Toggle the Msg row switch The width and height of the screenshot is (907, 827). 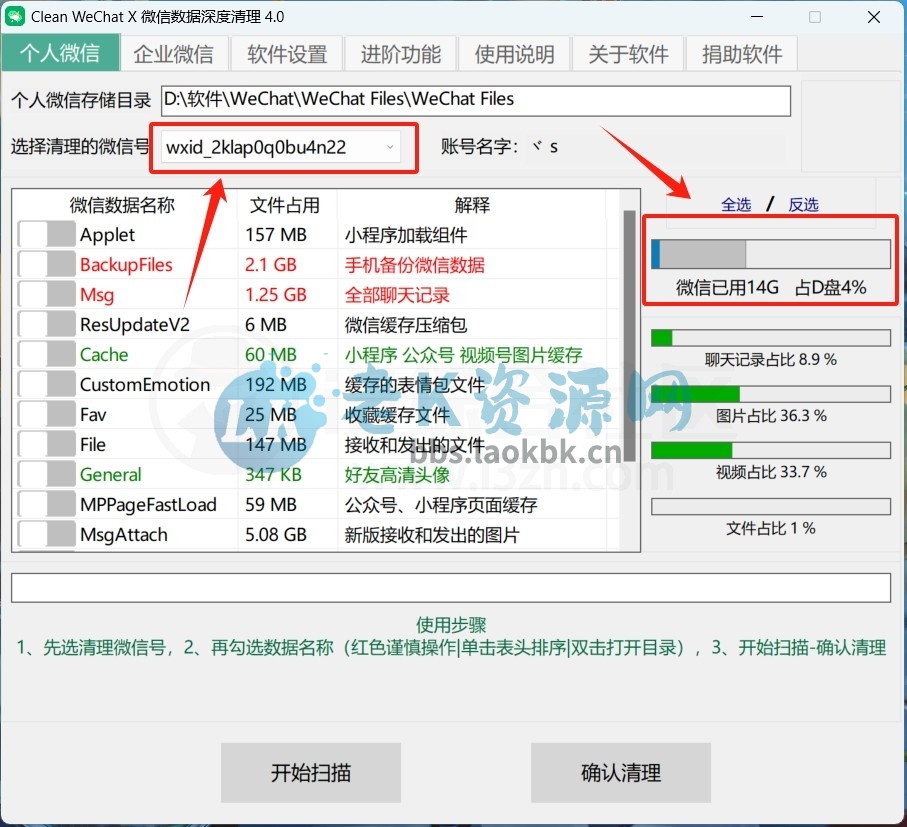point(46,295)
